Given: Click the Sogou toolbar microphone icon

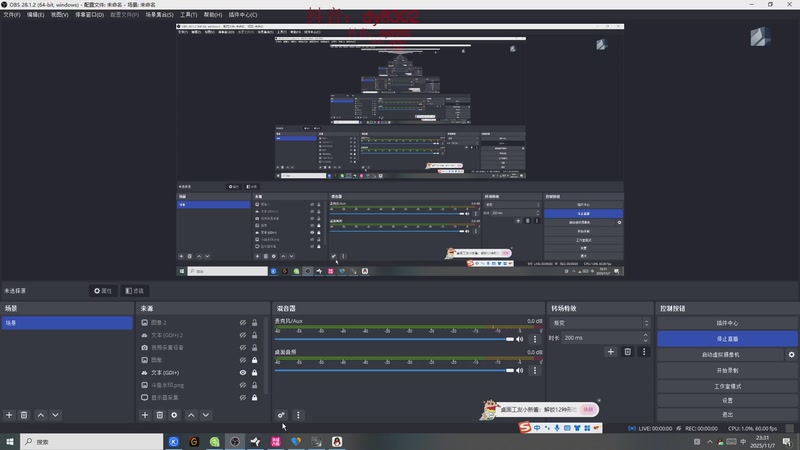Looking at the screenshot, I should 557,428.
